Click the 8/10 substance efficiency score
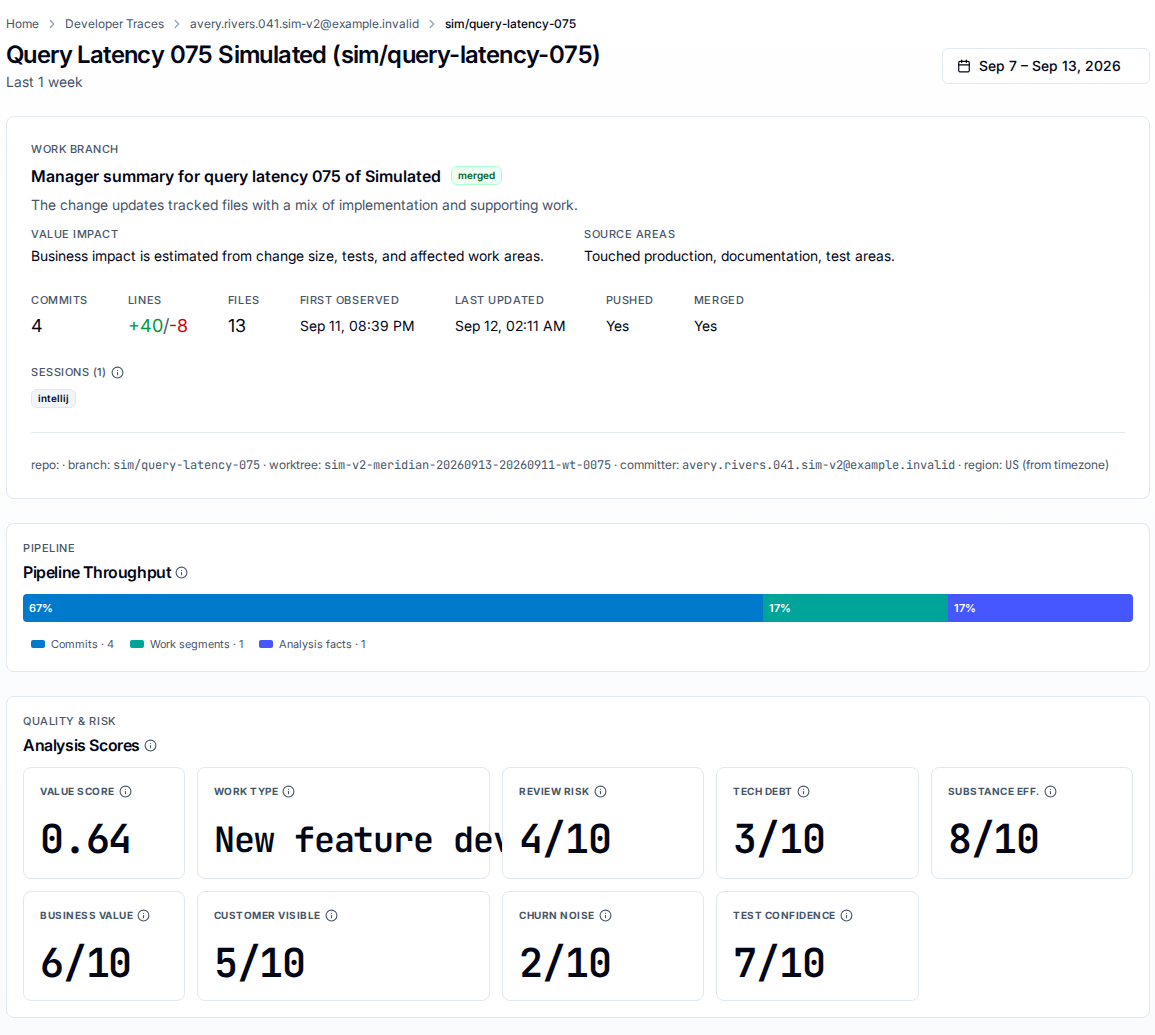This screenshot has height=1035, width=1155. (x=994, y=840)
